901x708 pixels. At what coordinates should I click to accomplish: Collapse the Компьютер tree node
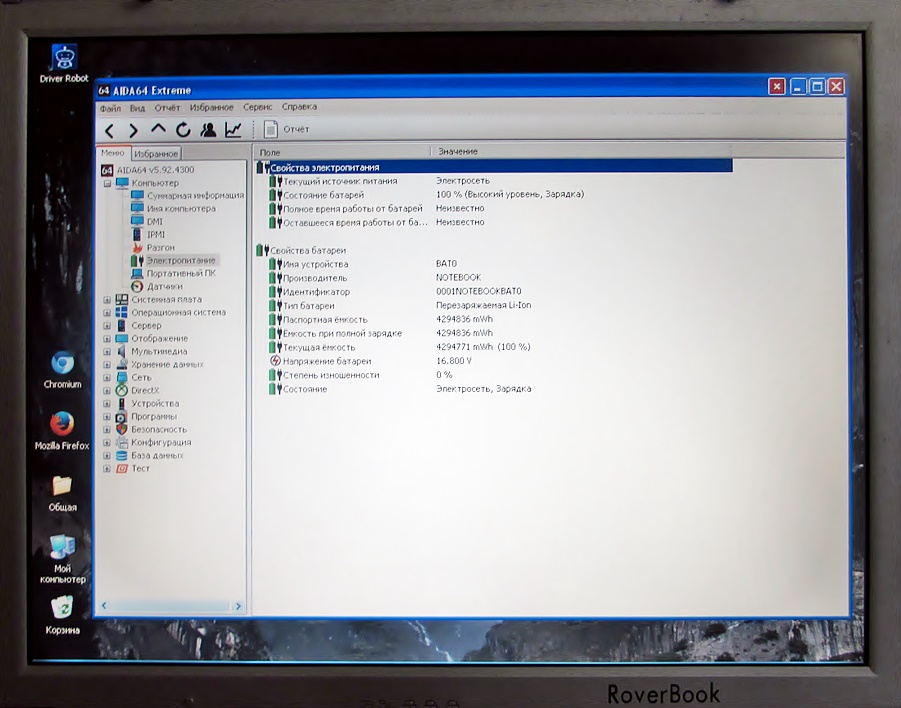(x=107, y=183)
